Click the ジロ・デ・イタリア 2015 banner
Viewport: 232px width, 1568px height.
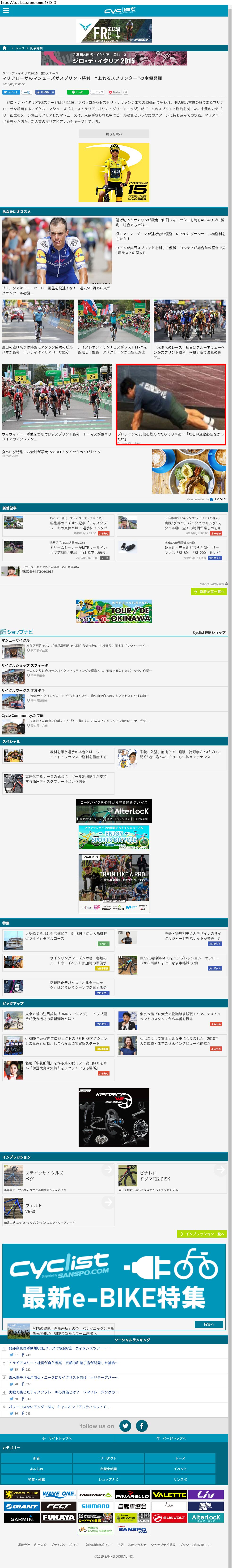coord(114,58)
